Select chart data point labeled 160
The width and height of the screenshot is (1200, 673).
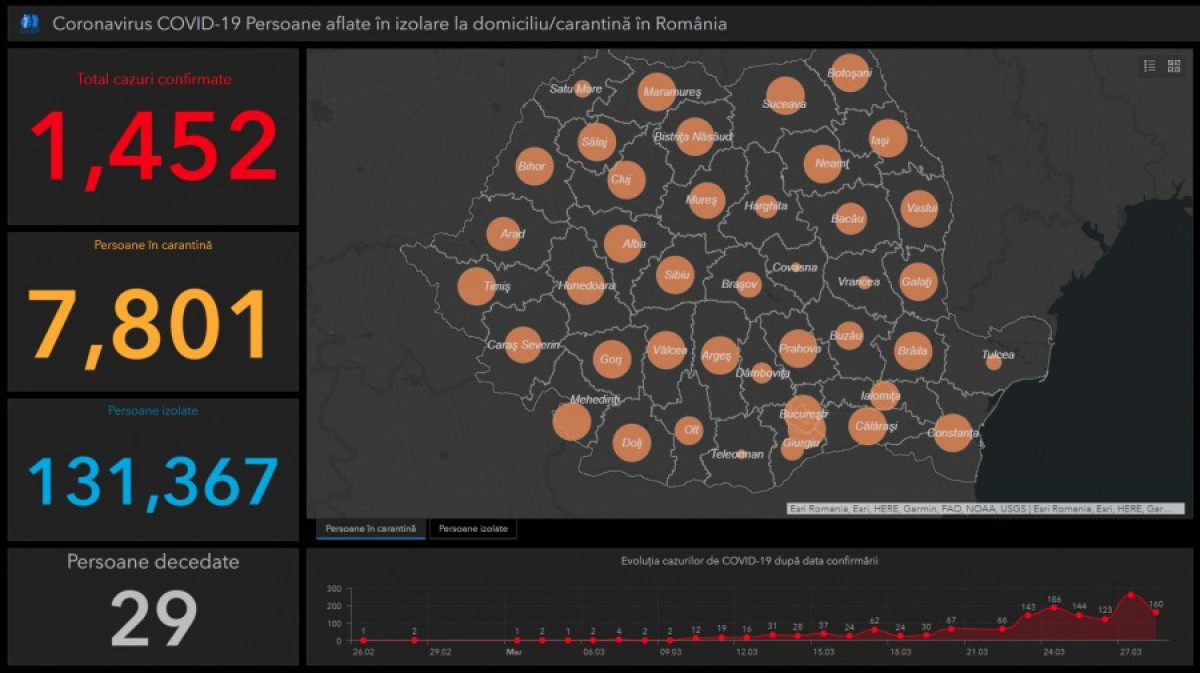tap(1156, 612)
